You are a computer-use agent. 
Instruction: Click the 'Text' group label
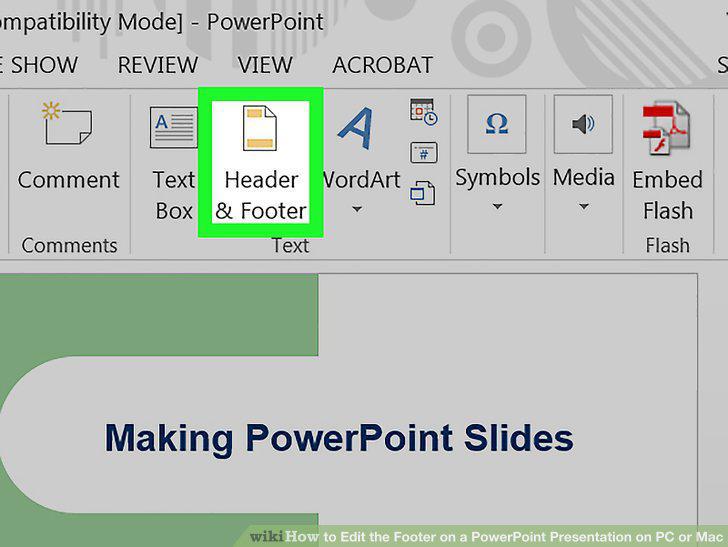291,246
